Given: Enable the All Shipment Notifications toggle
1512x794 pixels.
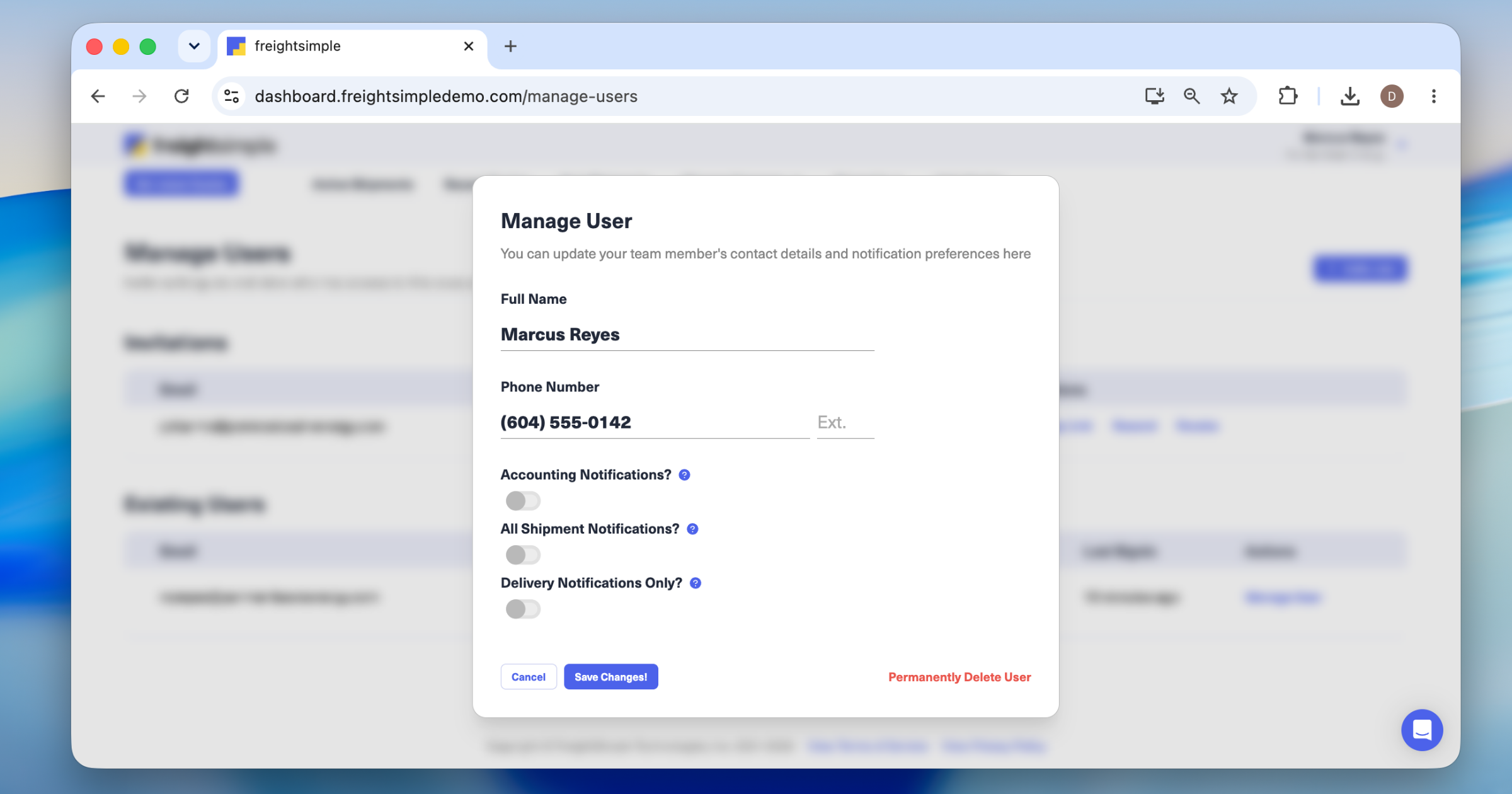Looking at the screenshot, I should (x=523, y=555).
